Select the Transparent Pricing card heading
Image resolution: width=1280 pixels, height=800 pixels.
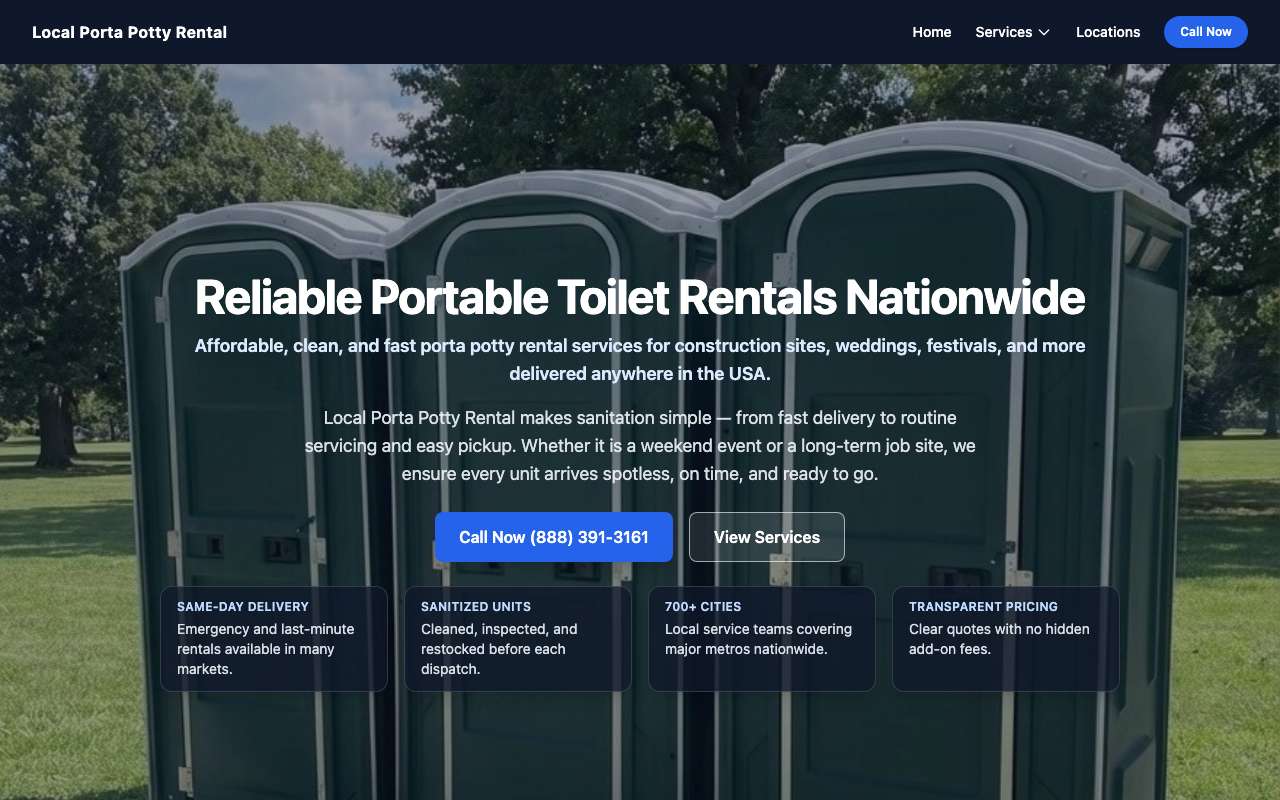(983, 606)
